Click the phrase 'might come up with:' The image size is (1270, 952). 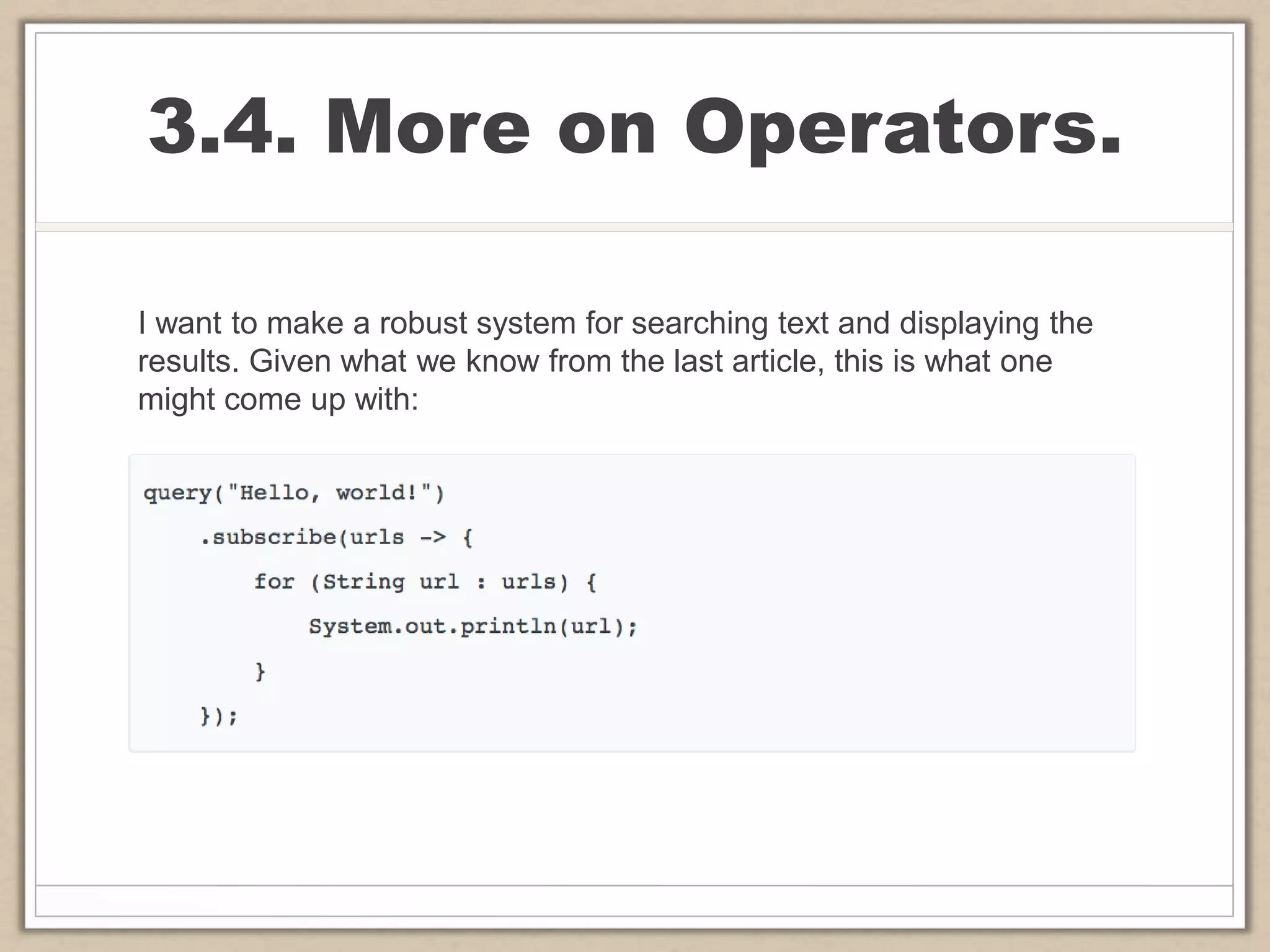[278, 400]
